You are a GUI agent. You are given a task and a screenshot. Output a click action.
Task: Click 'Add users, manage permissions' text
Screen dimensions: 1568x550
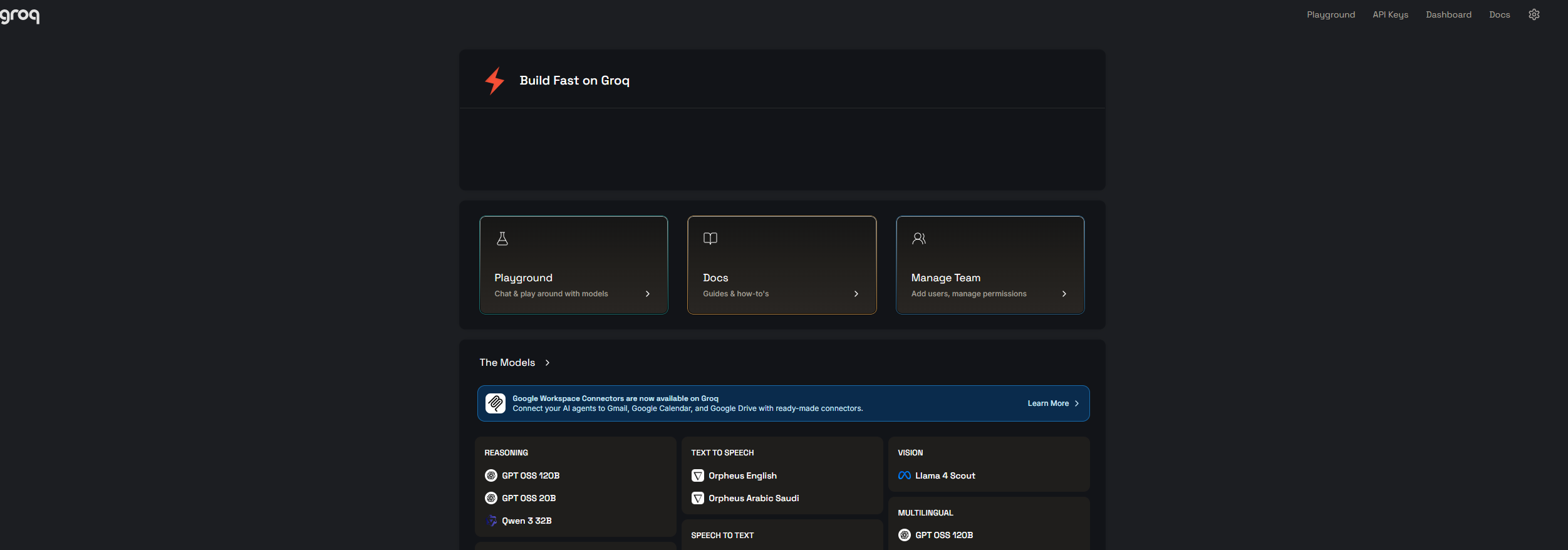click(968, 294)
